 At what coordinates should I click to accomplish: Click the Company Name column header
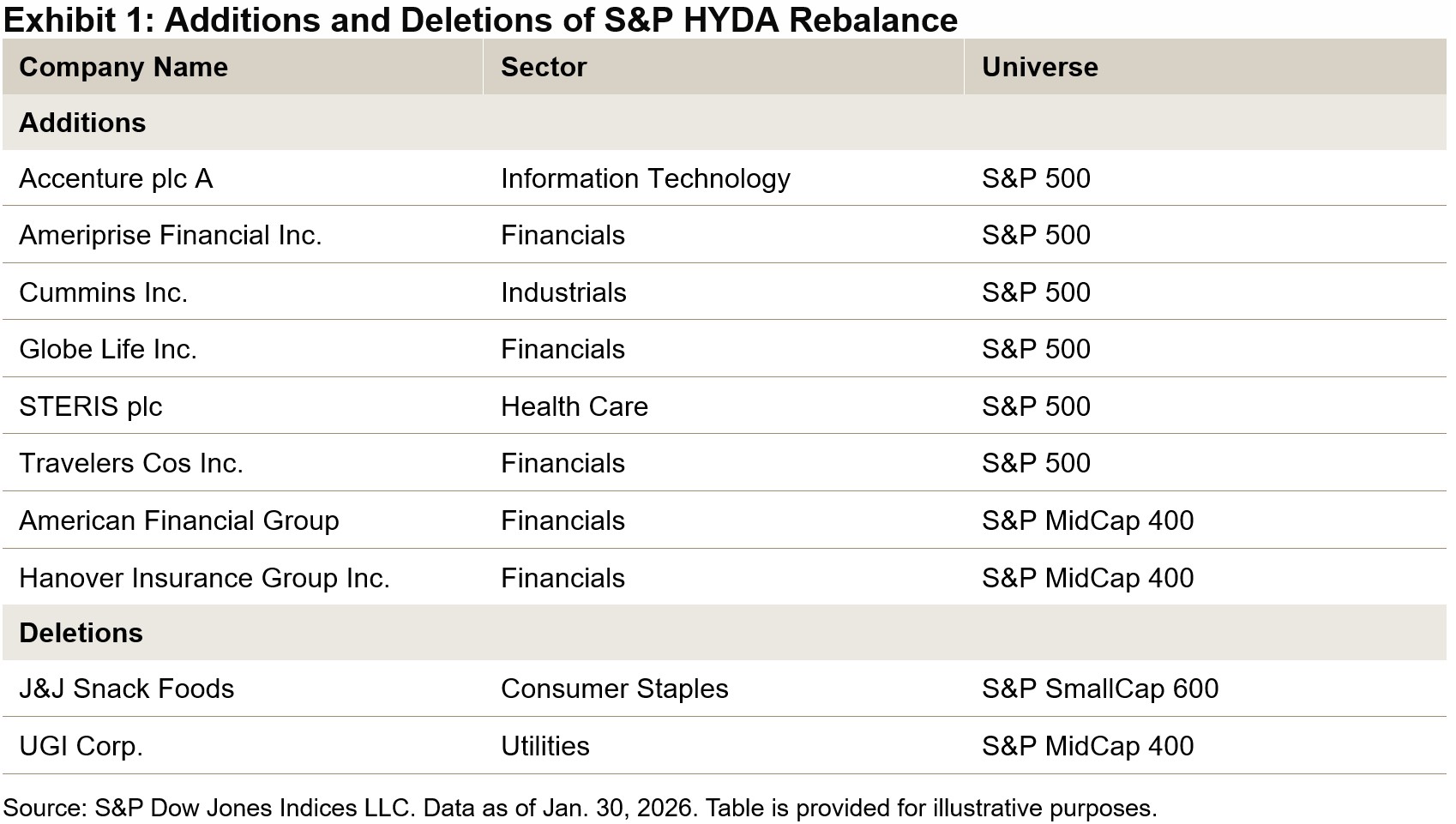123,67
